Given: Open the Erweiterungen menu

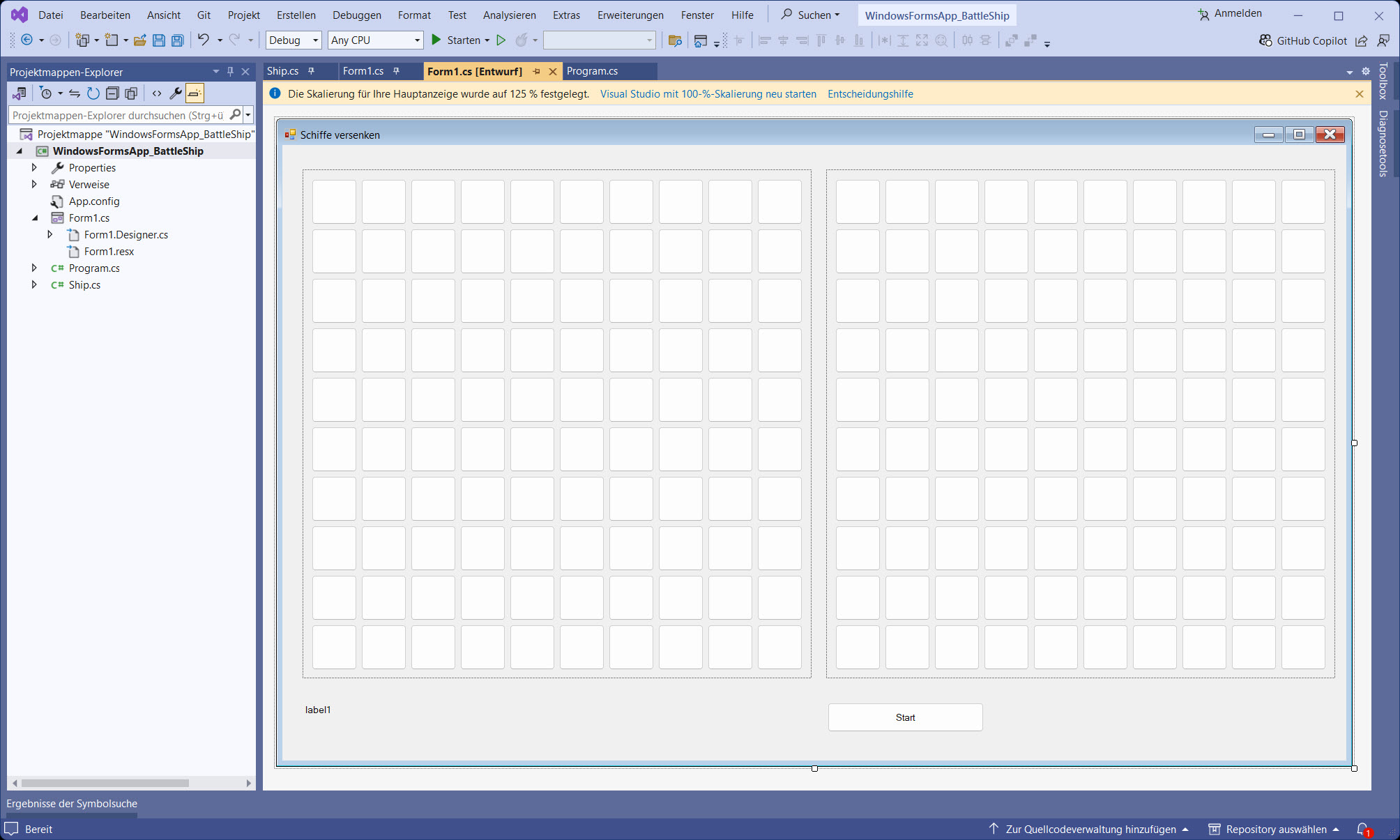Looking at the screenshot, I should [630, 15].
